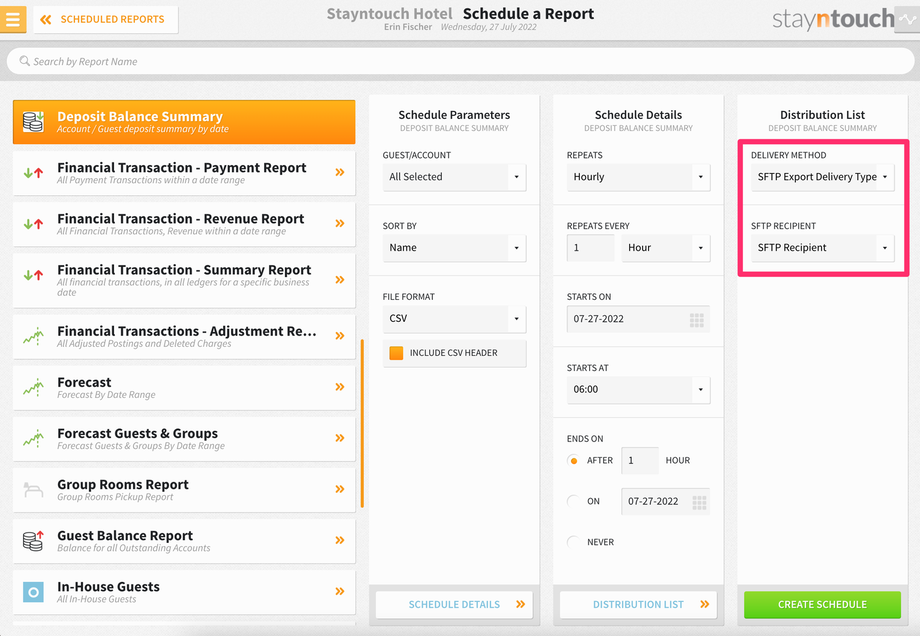
Task: Click the Payment Report arrows icon
Action: (33, 173)
